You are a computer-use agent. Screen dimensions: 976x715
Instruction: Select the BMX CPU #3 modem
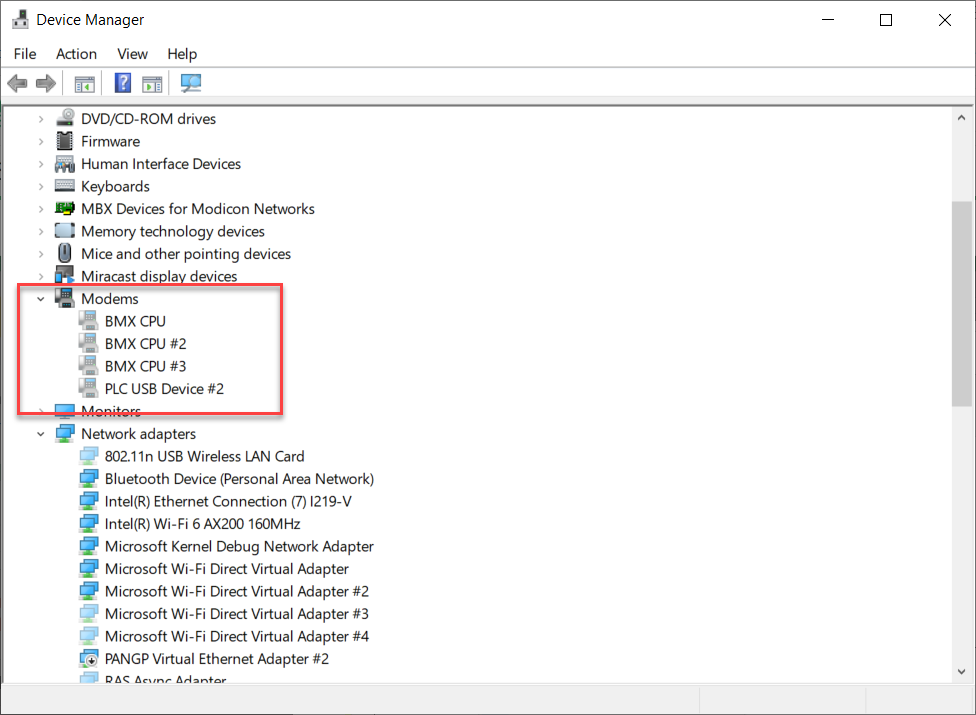[x=145, y=367]
